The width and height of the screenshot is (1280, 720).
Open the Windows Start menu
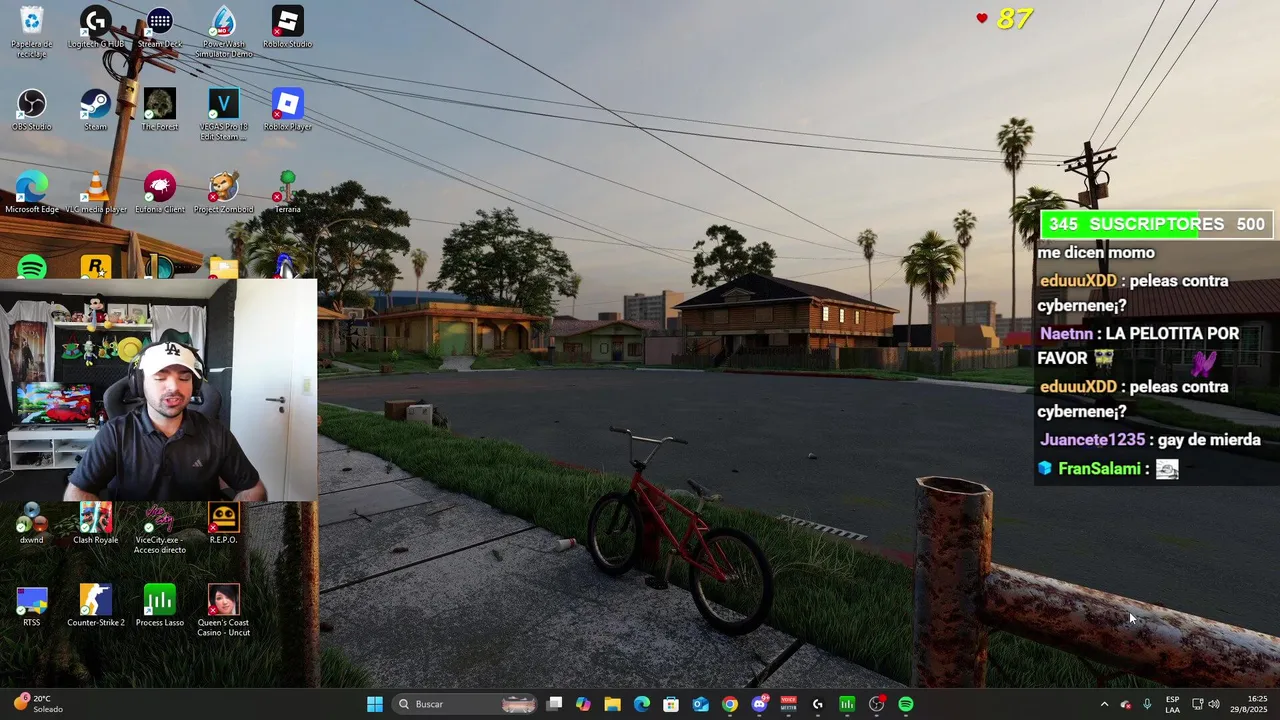(375, 704)
